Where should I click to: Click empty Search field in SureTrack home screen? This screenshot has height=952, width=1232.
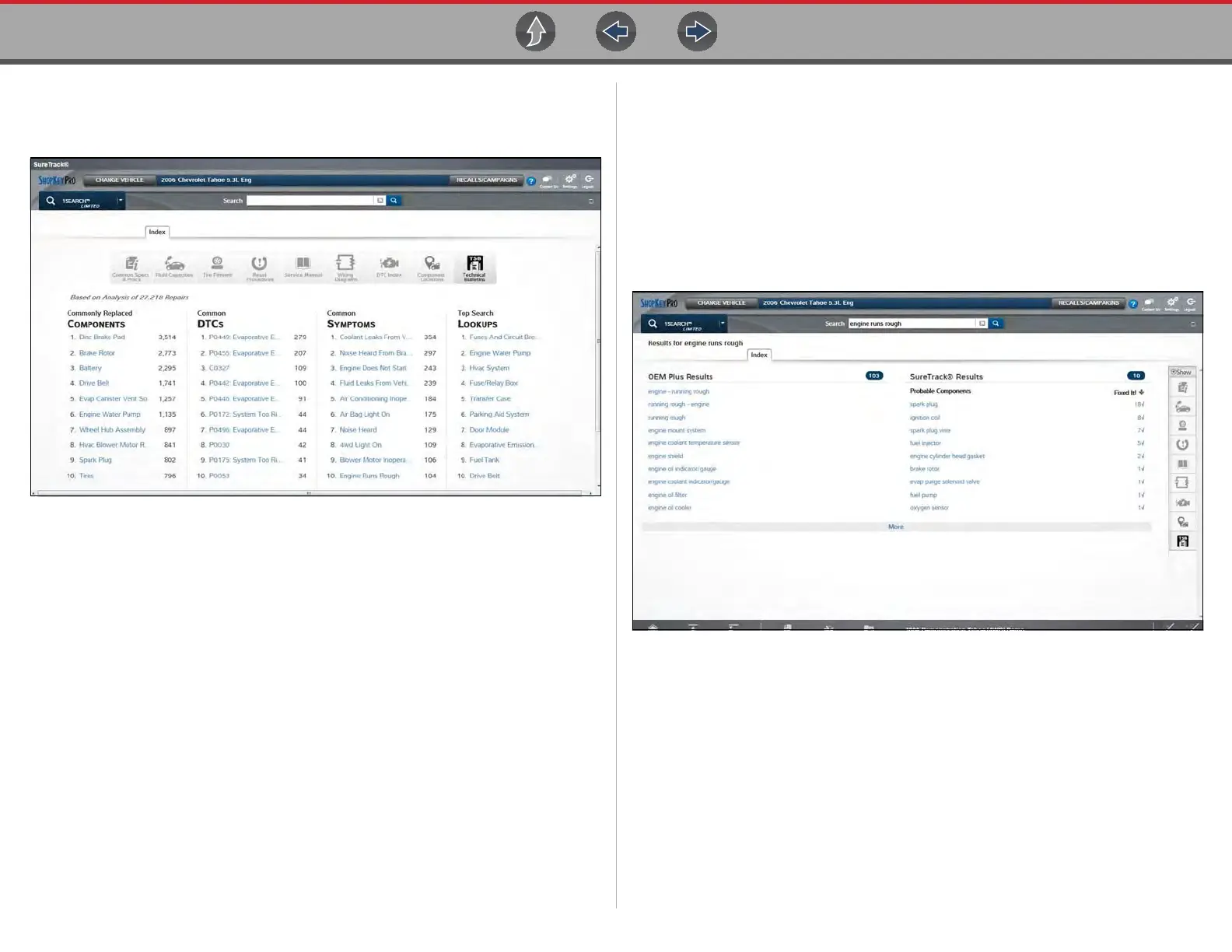pos(310,201)
